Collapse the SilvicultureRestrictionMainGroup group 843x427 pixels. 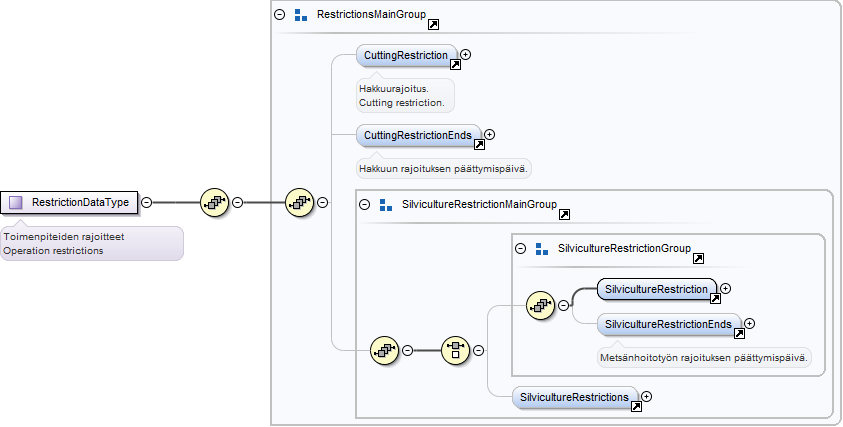(x=365, y=204)
